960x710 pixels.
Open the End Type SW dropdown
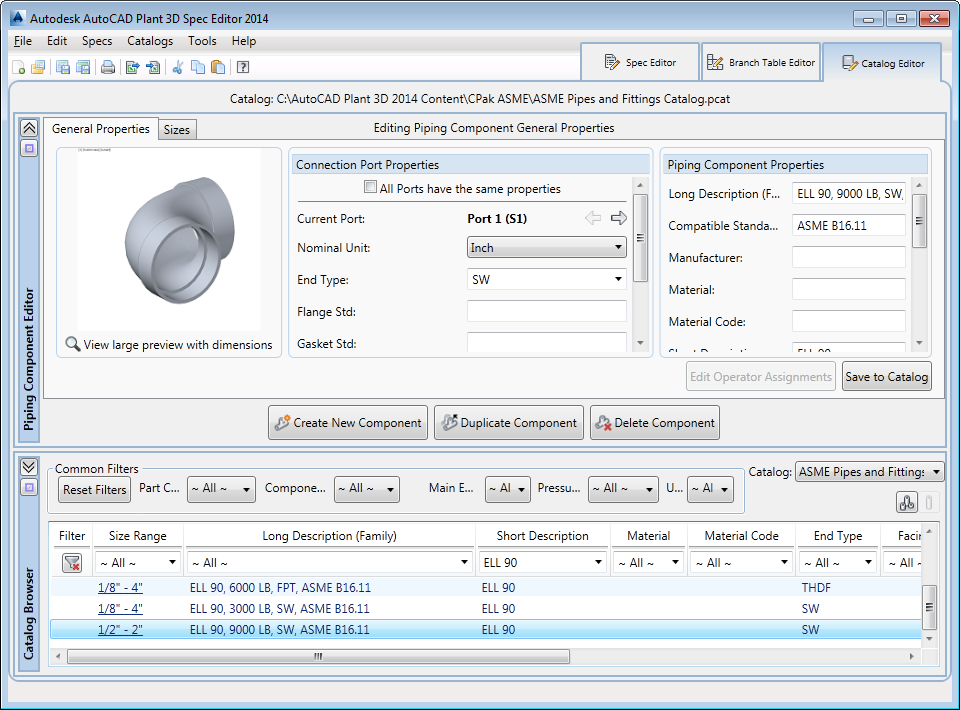546,279
